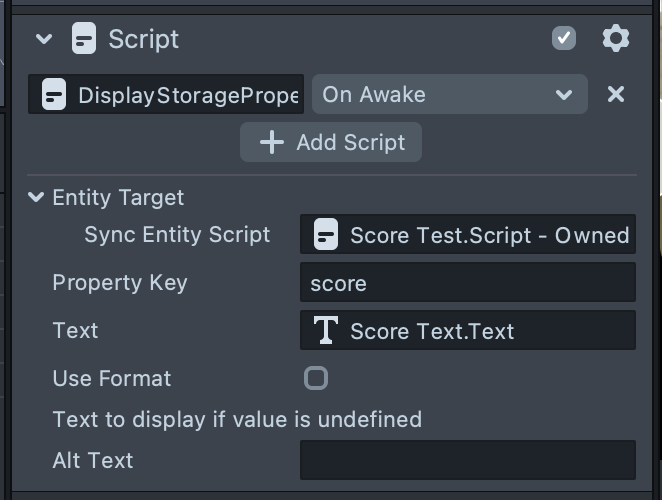662x500 pixels.
Task: Click the DisplayStorageProperty script file icon
Action: (53, 95)
